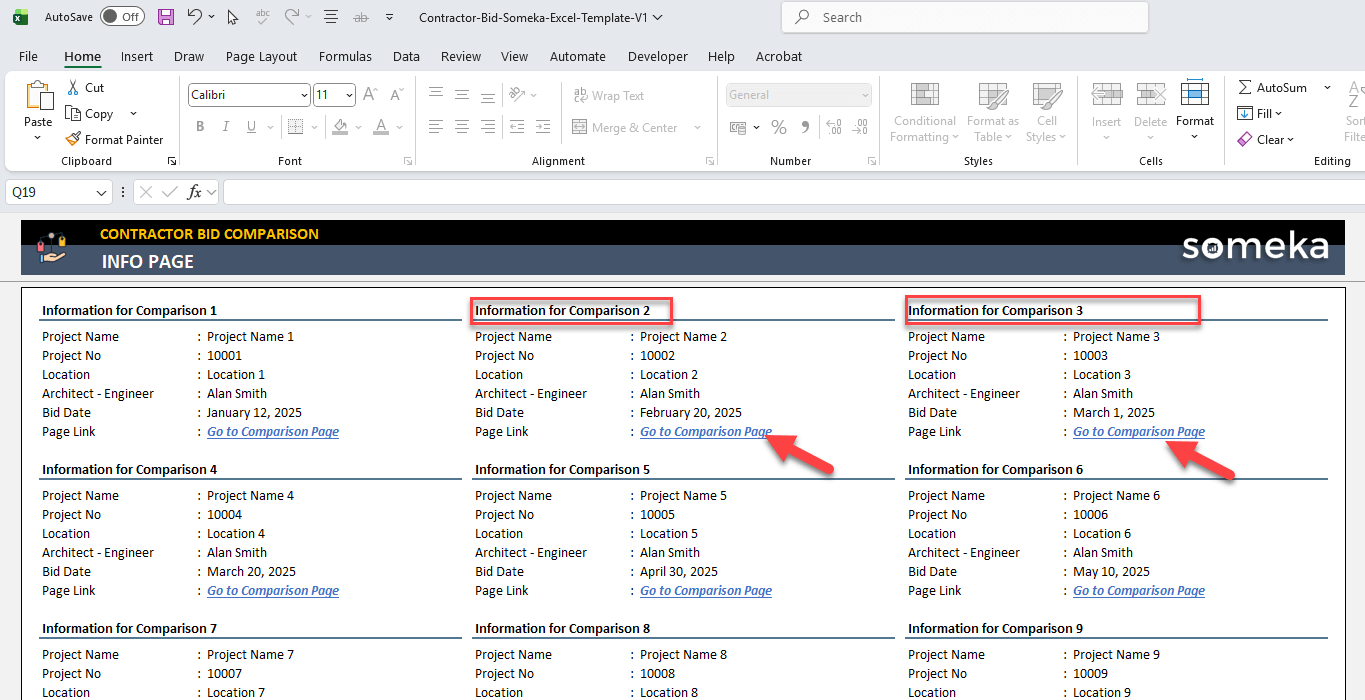Expand the Fill Color dropdown arrow

359,128
